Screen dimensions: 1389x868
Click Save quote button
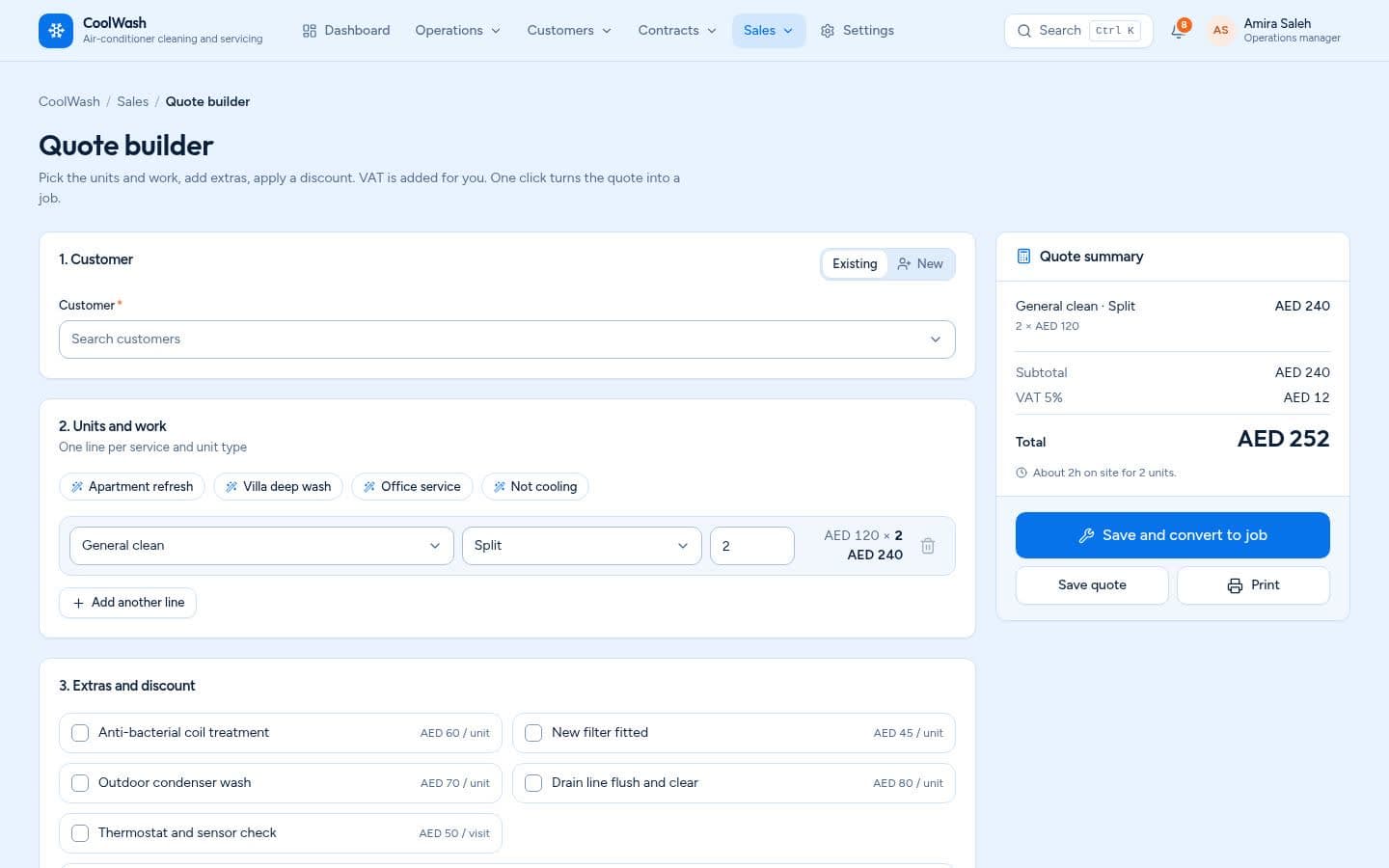pos(1092,585)
